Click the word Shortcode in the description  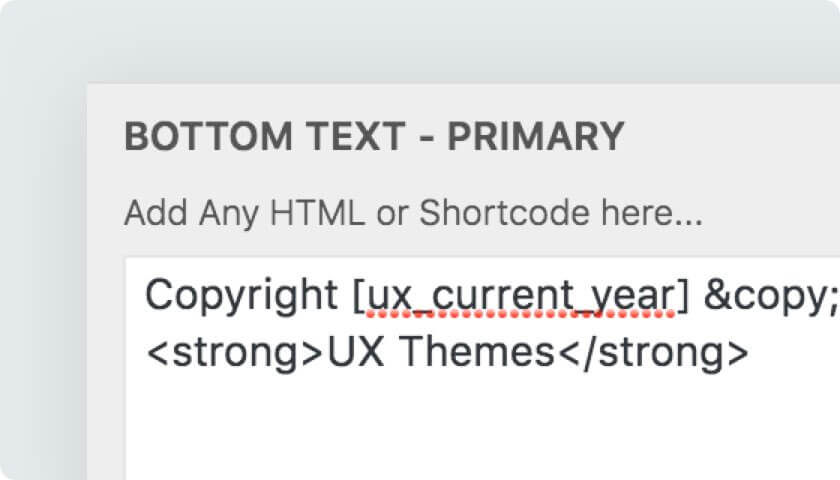pos(504,213)
